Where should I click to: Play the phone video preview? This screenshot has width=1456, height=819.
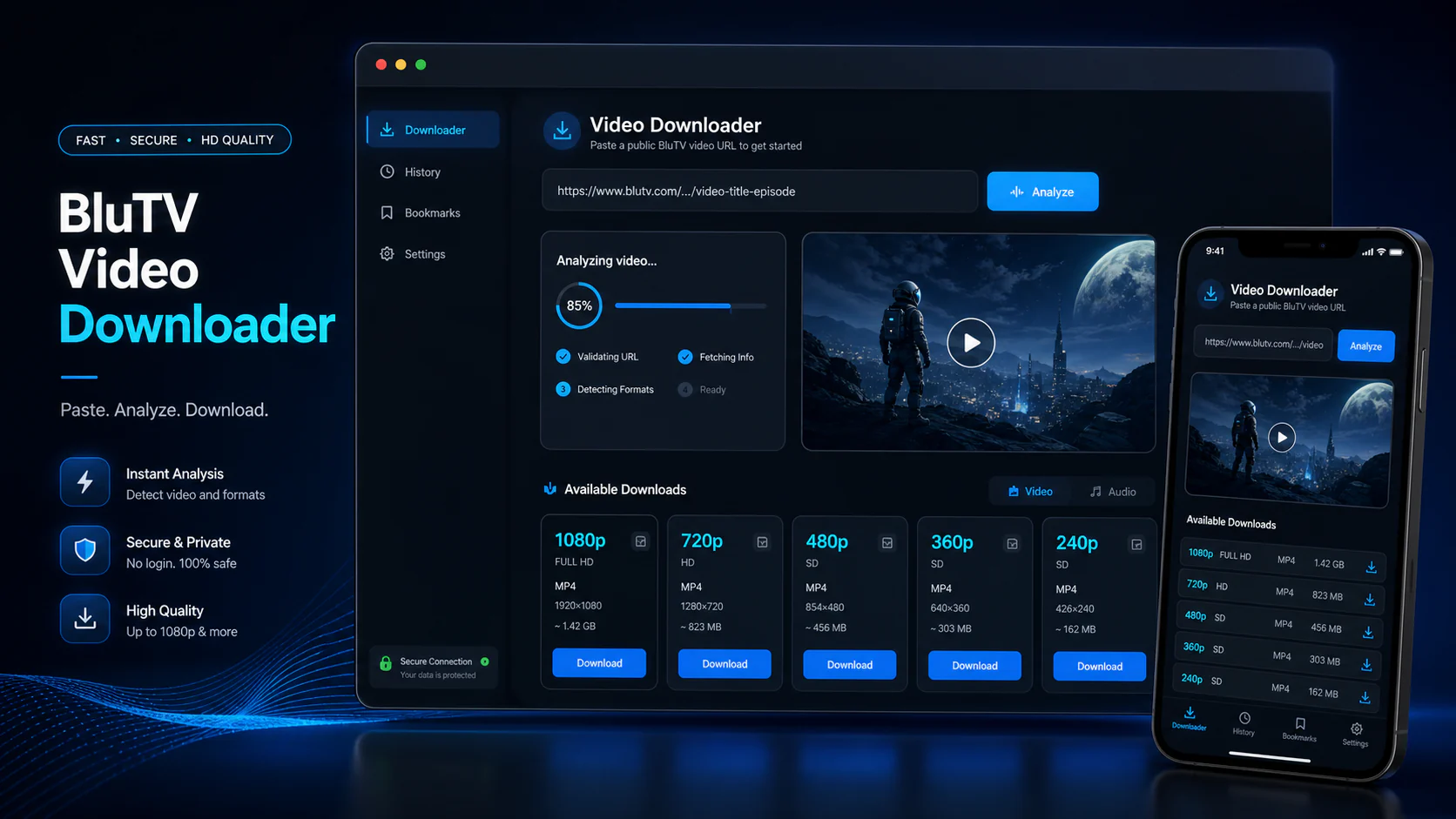pyautogui.click(x=1281, y=437)
